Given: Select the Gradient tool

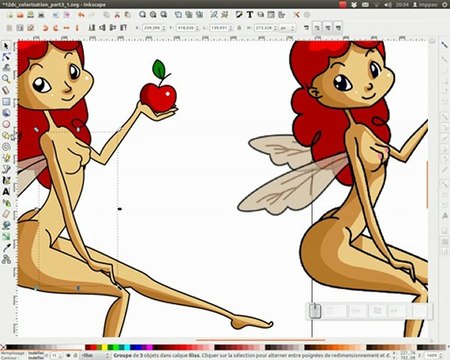Looking at the screenshot, I should 6,237.
